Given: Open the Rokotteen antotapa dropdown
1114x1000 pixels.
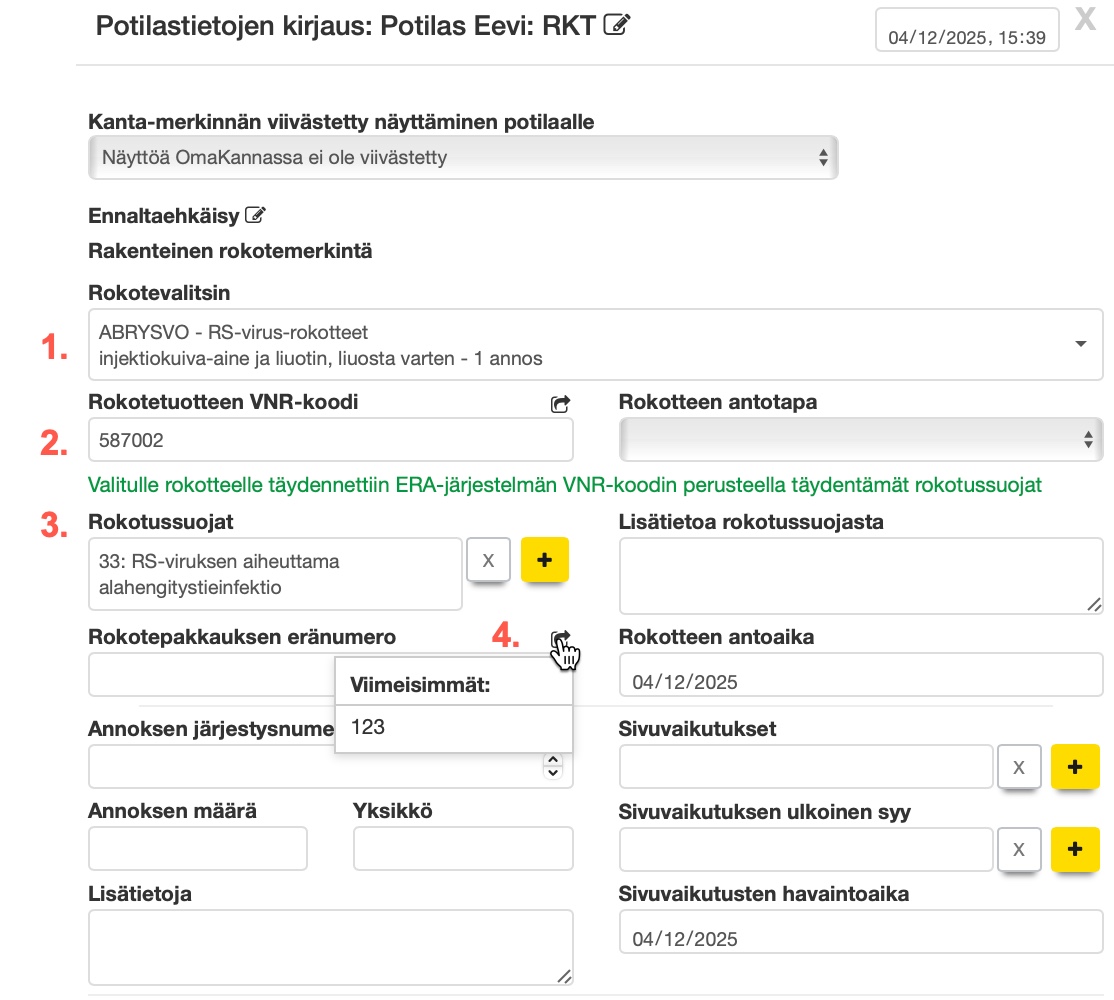Looking at the screenshot, I should (x=861, y=439).
